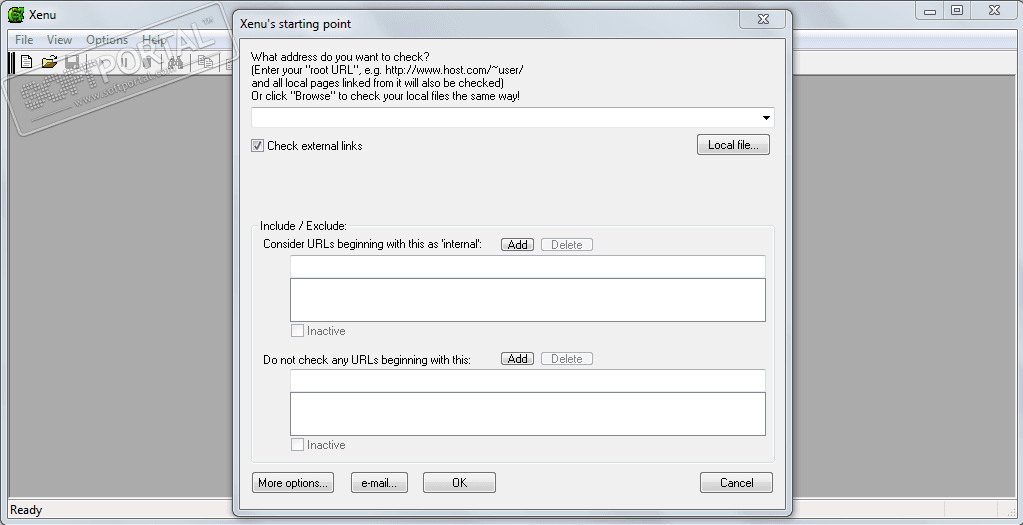Open the File menu
1023x525 pixels.
(x=24, y=40)
